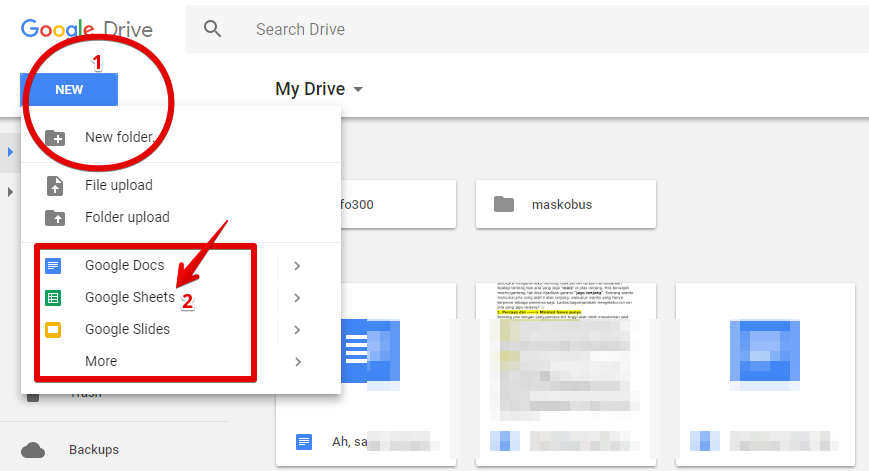Open the My Drive dropdown arrow
This screenshot has height=471, width=869.
click(x=358, y=89)
